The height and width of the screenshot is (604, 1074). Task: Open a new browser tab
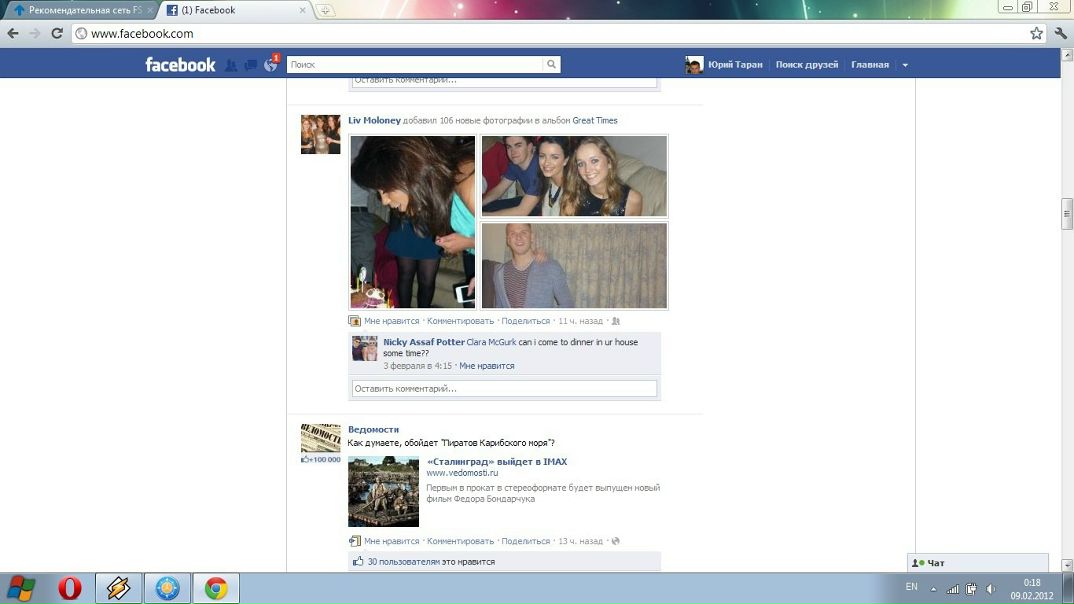coord(326,10)
